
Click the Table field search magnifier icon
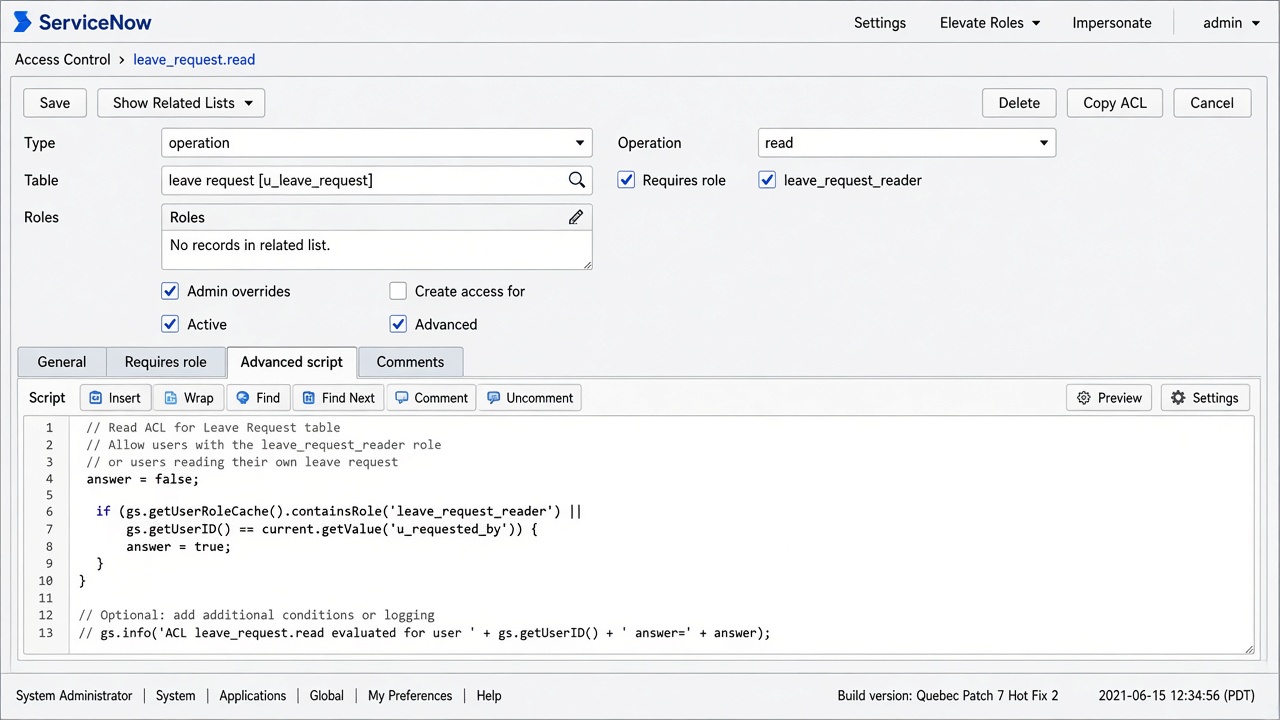click(x=577, y=180)
